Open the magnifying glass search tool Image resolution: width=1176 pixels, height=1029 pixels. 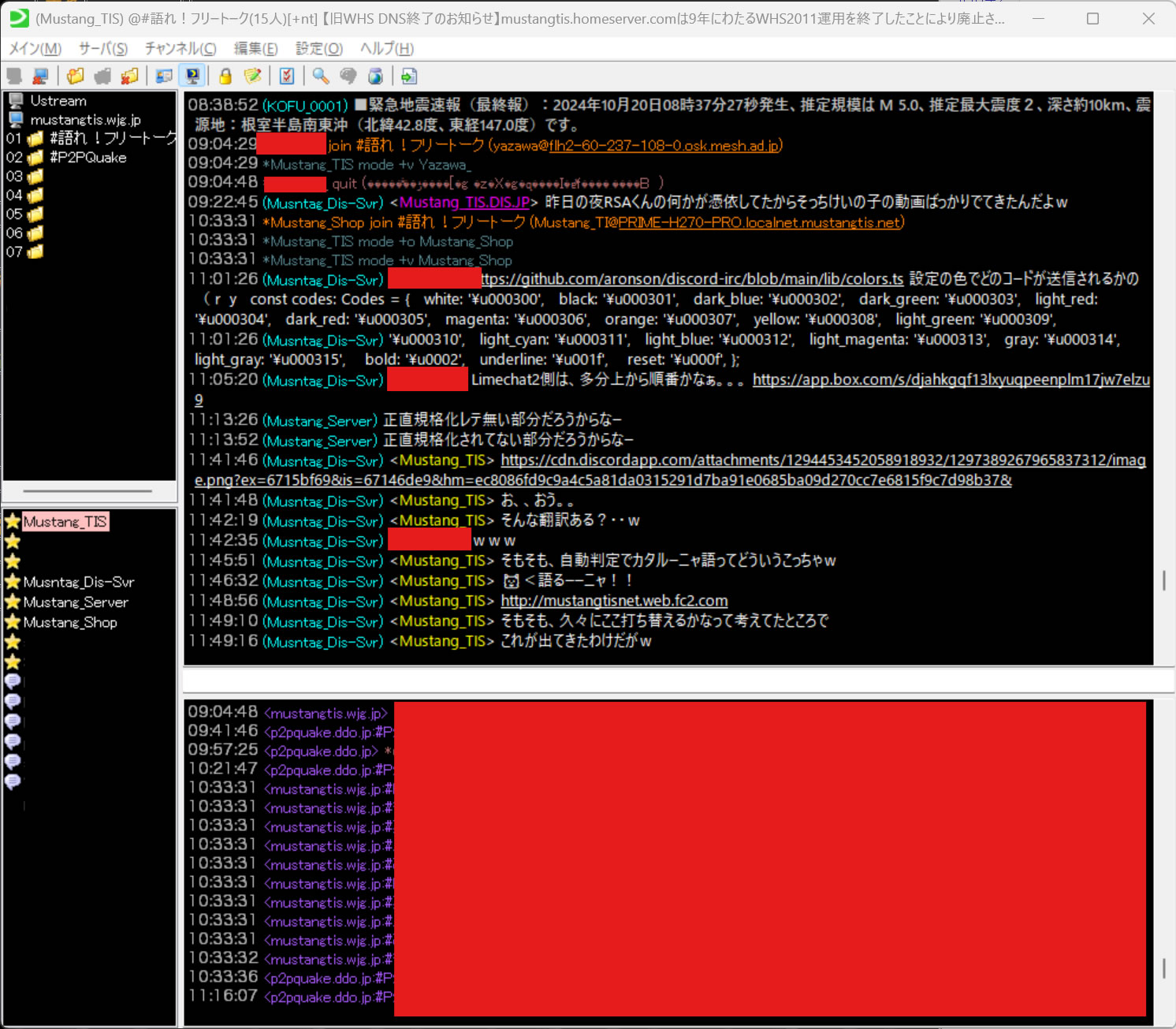point(320,76)
